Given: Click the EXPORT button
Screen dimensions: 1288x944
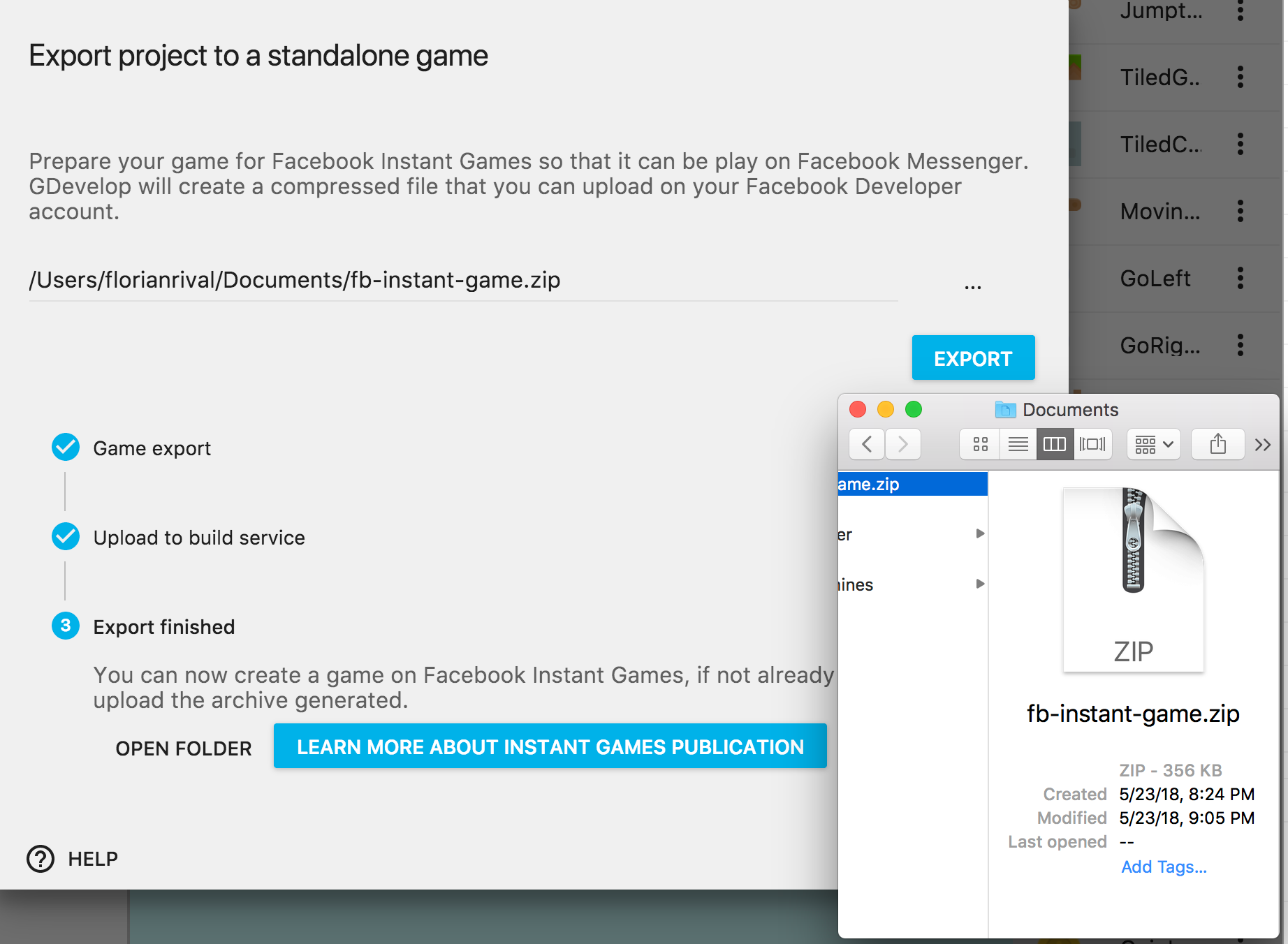Looking at the screenshot, I should (x=973, y=358).
